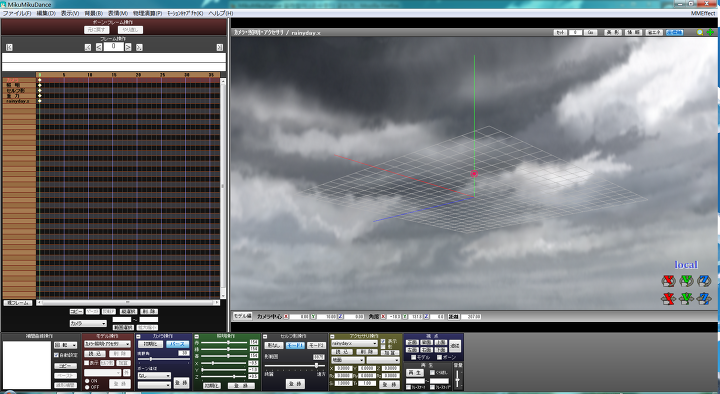
Task: Adjust the self shadow range slider
Action: (x=295, y=366)
